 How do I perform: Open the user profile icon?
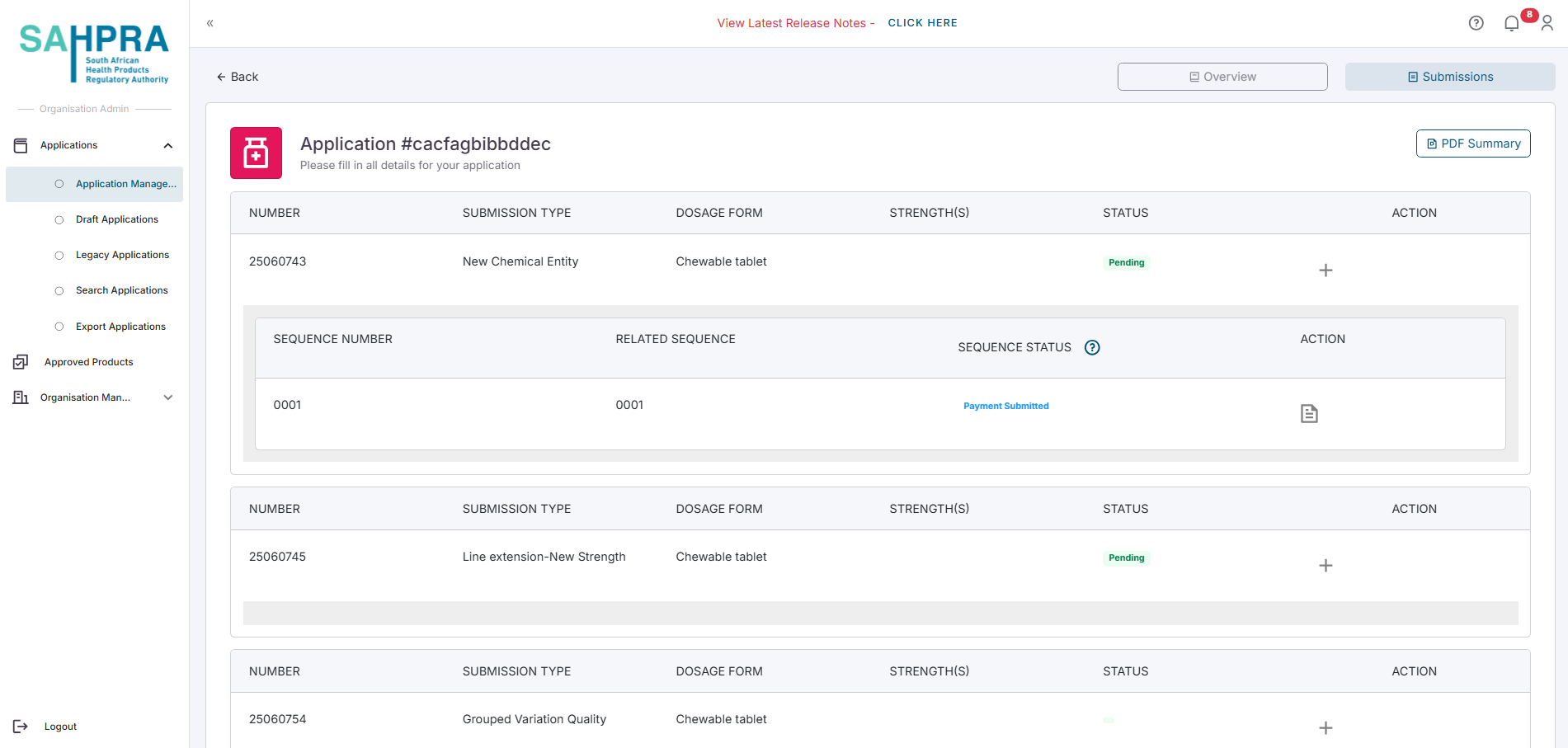(1547, 23)
